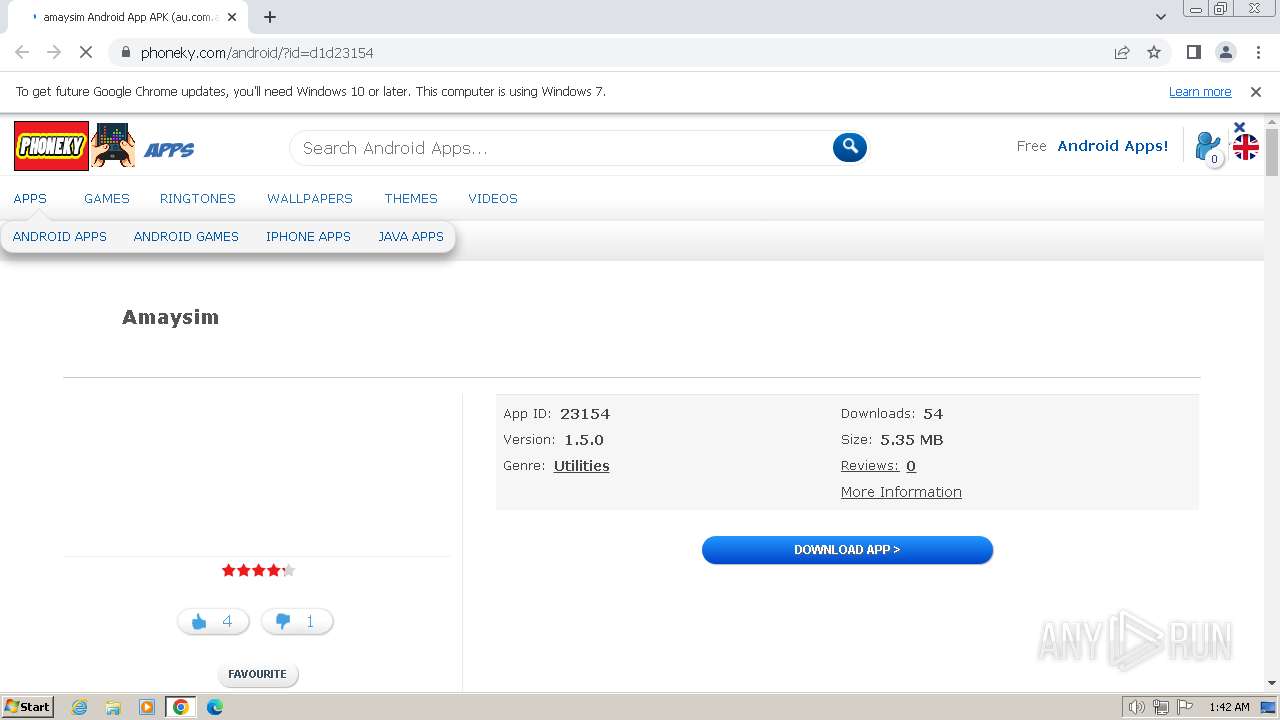Click thumbs down icon with 1 dislike

pyautogui.click(x=297, y=621)
